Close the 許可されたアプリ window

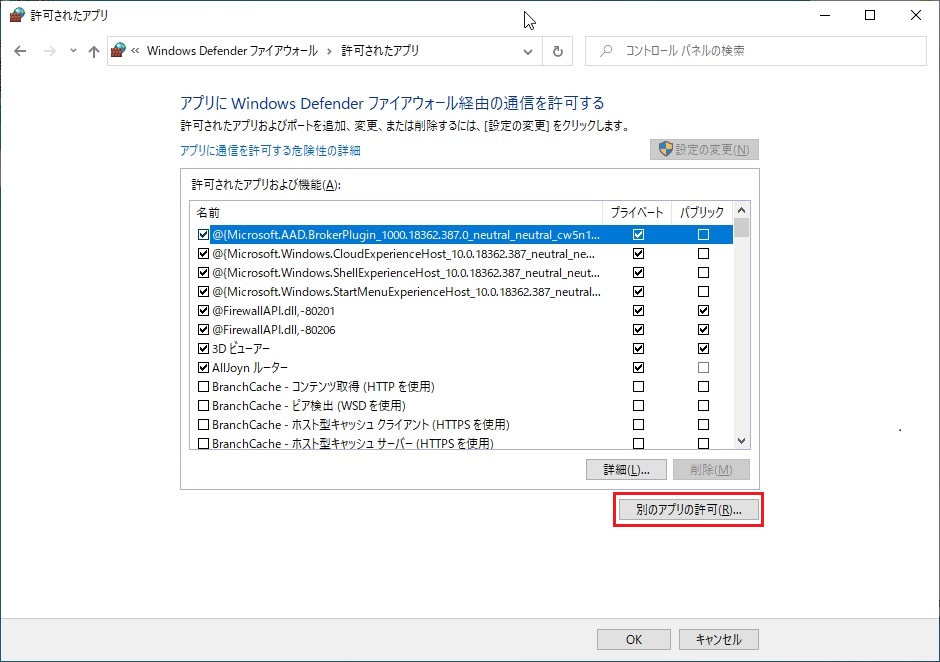click(916, 16)
